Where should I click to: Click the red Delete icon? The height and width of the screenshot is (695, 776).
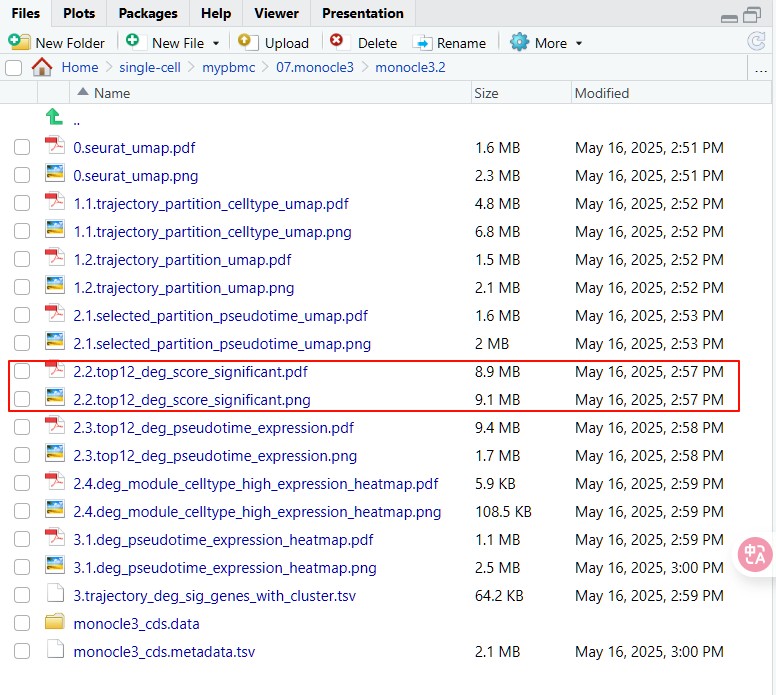(337, 40)
